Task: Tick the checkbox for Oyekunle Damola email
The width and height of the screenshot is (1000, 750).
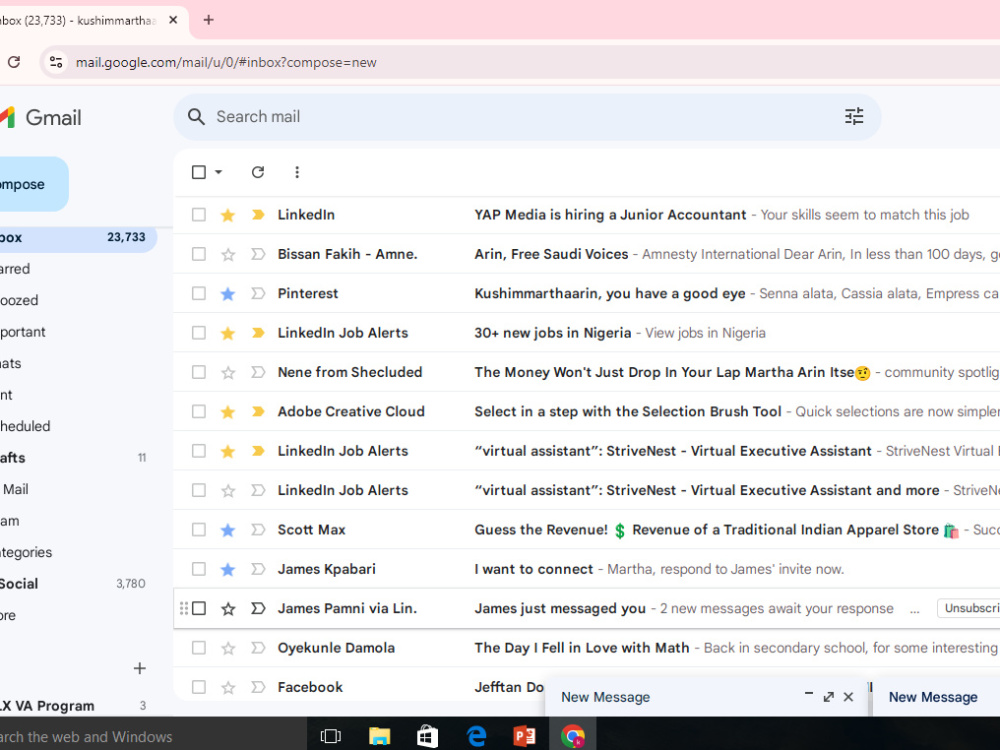Action: coord(199,648)
